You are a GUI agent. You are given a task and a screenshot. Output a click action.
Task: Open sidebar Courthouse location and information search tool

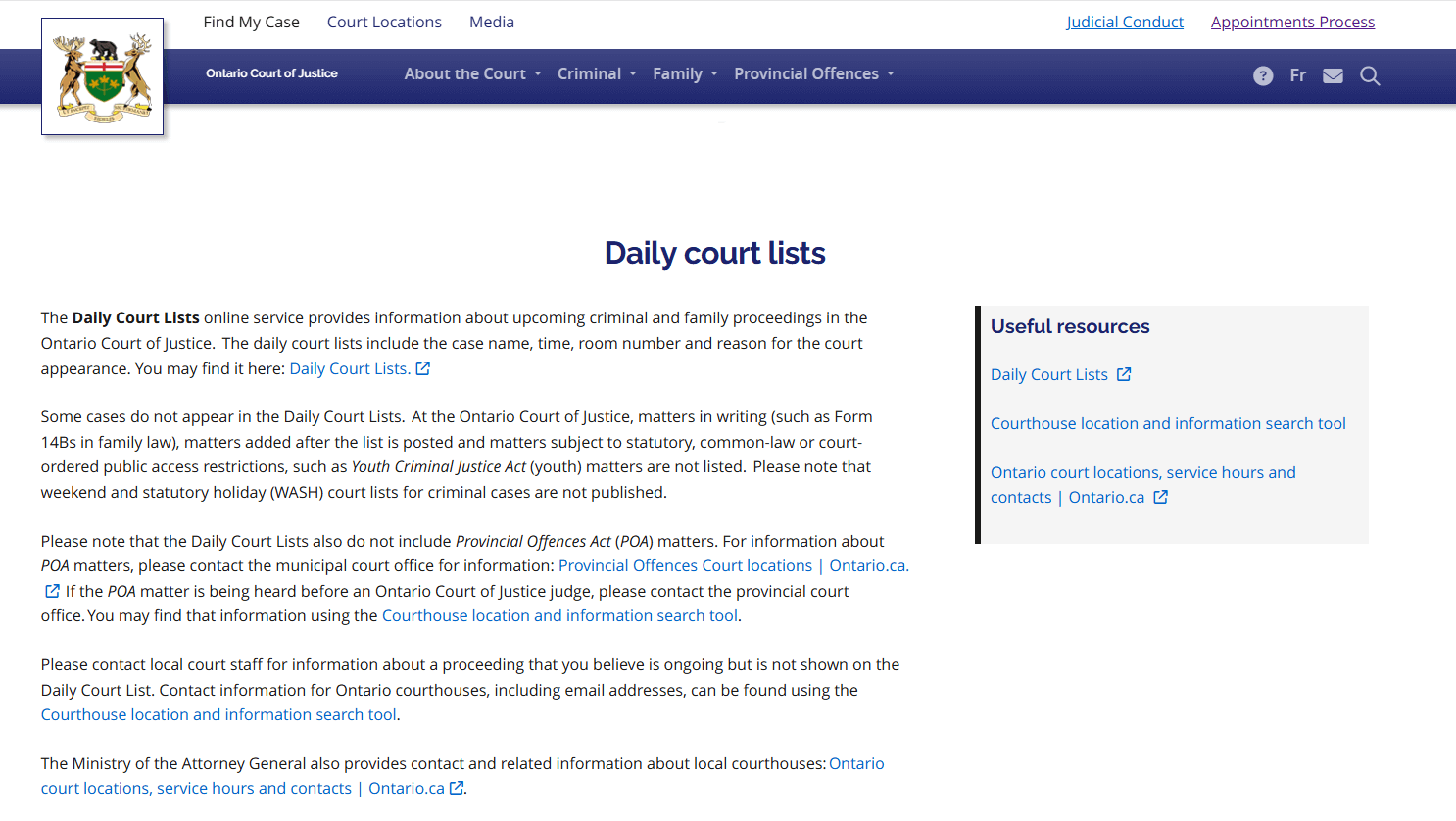click(x=1168, y=423)
